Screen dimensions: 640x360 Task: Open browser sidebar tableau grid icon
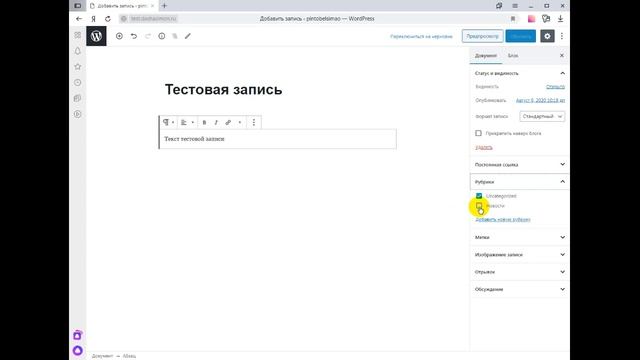pos(78,35)
